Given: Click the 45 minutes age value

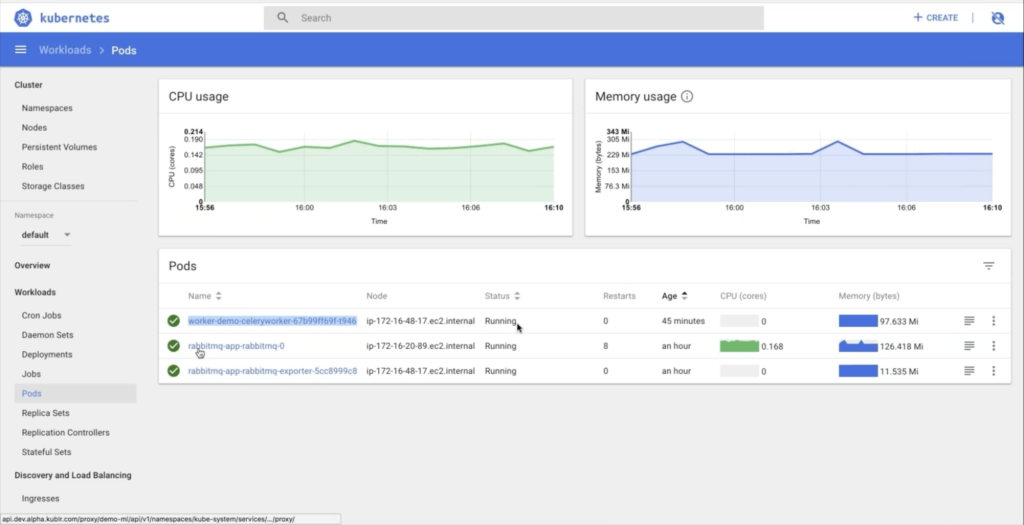Looking at the screenshot, I should coord(683,321).
